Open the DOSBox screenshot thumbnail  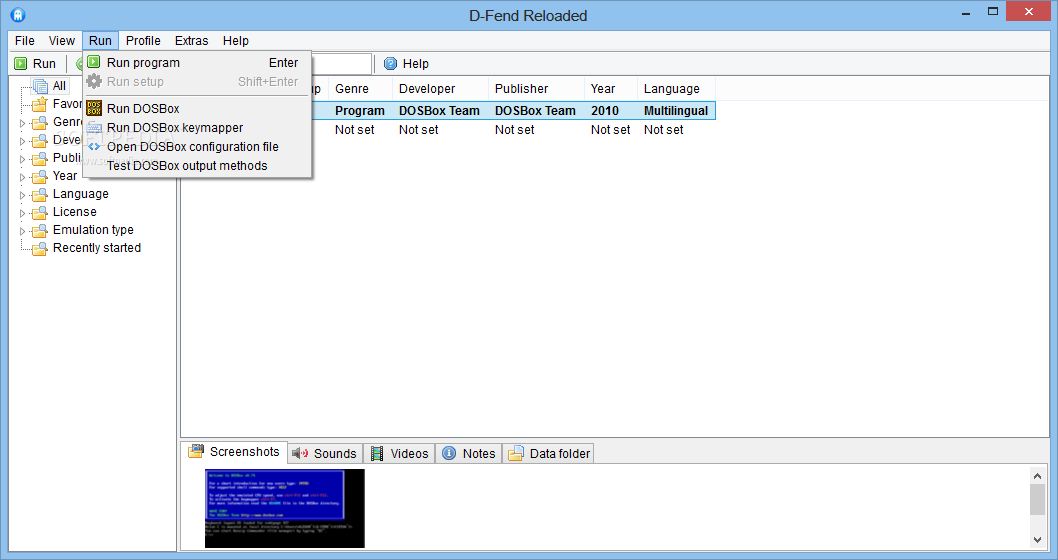coord(285,509)
